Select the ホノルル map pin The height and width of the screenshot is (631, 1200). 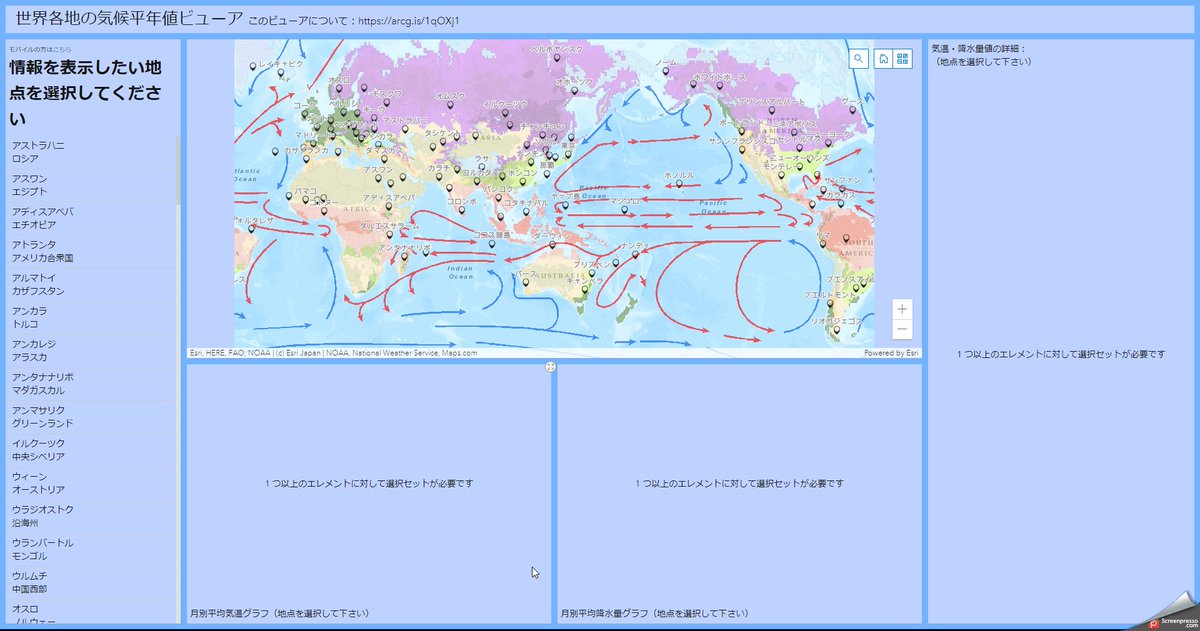(678, 186)
